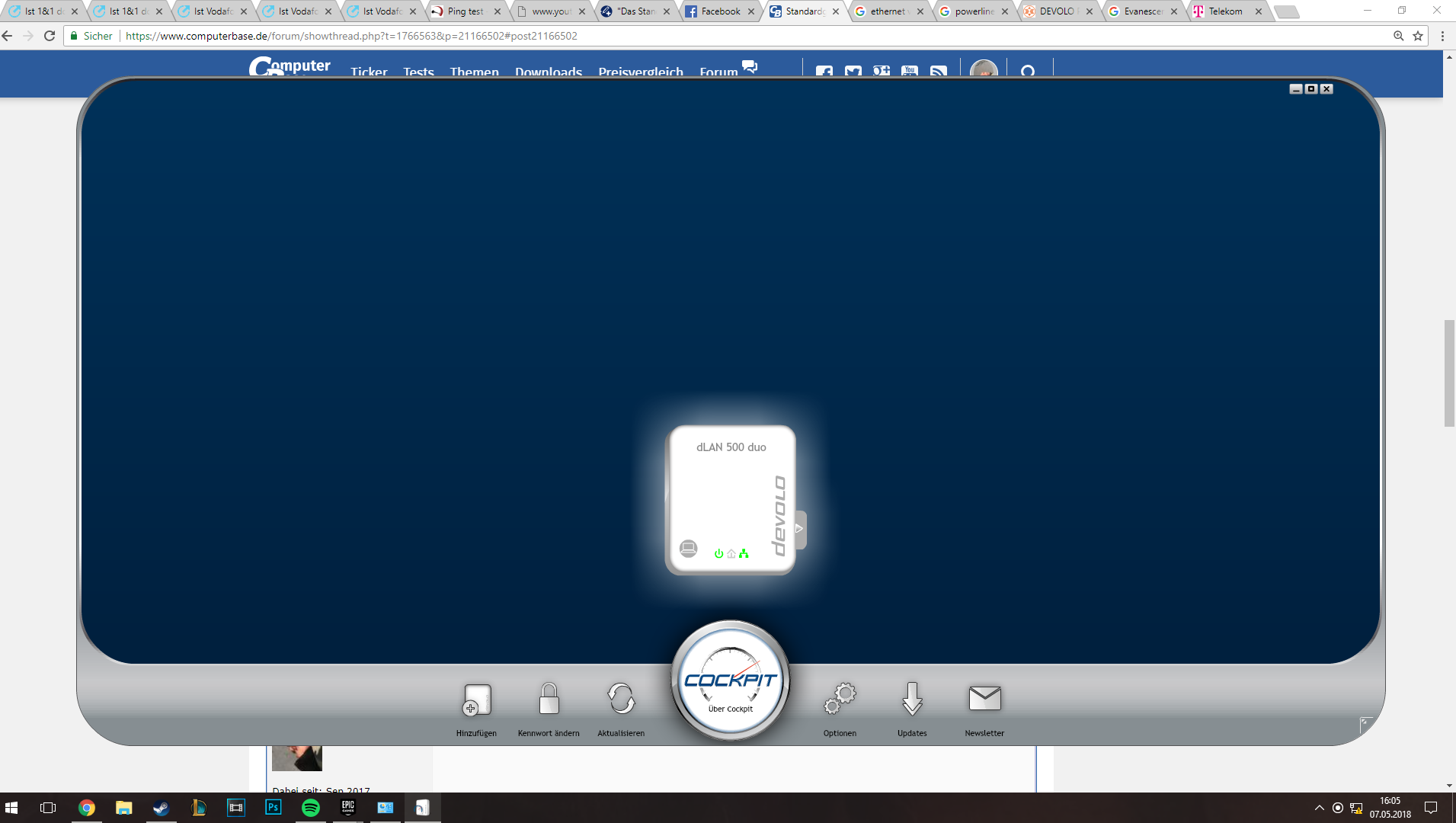Open Epic Games Launcher from taskbar
This screenshot has height=823, width=1456.
pyautogui.click(x=347, y=808)
